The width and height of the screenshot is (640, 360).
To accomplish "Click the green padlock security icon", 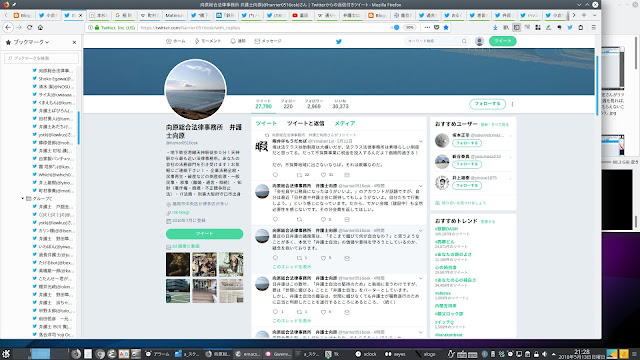I will 97,28.
